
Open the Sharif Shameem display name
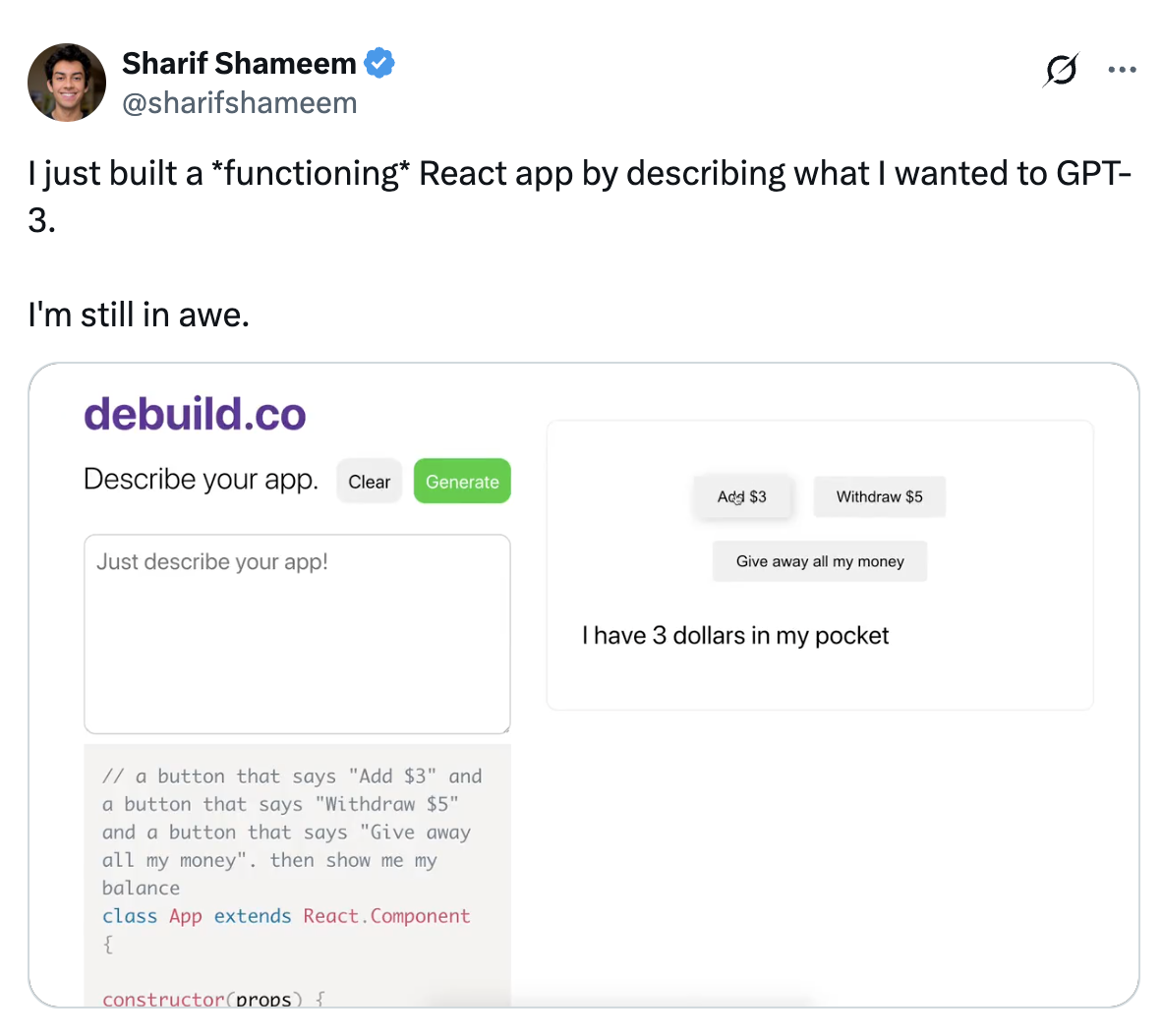pyautogui.click(x=239, y=64)
